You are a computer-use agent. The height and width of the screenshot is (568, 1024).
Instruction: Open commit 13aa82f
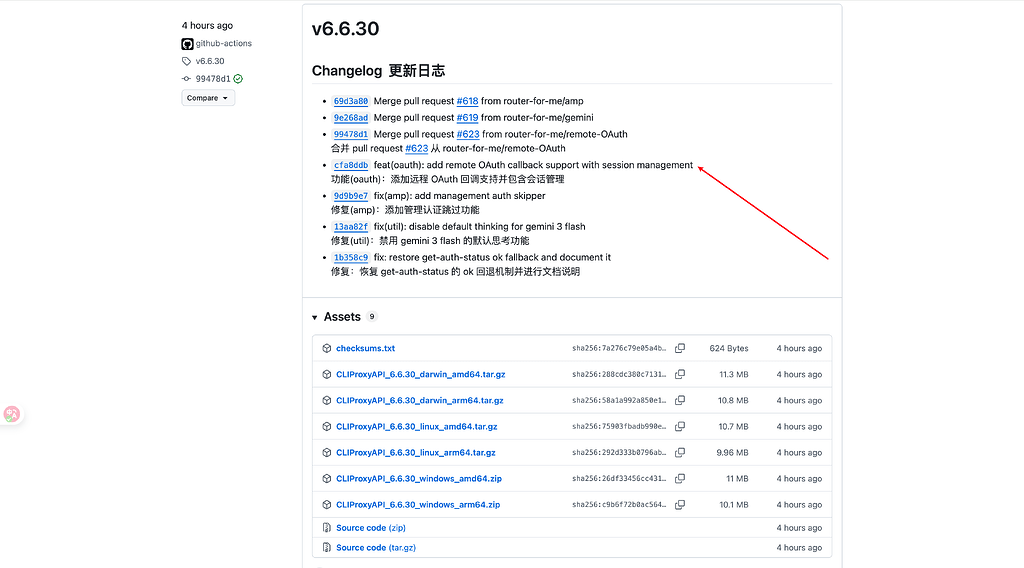351,227
